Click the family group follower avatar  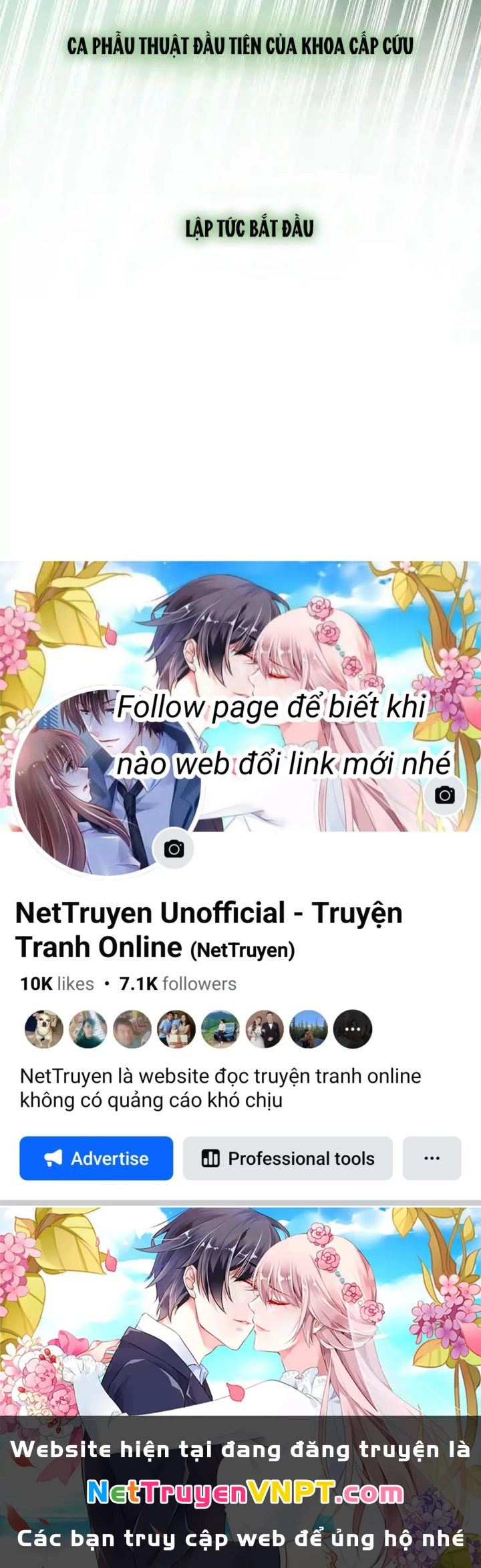(x=176, y=1029)
